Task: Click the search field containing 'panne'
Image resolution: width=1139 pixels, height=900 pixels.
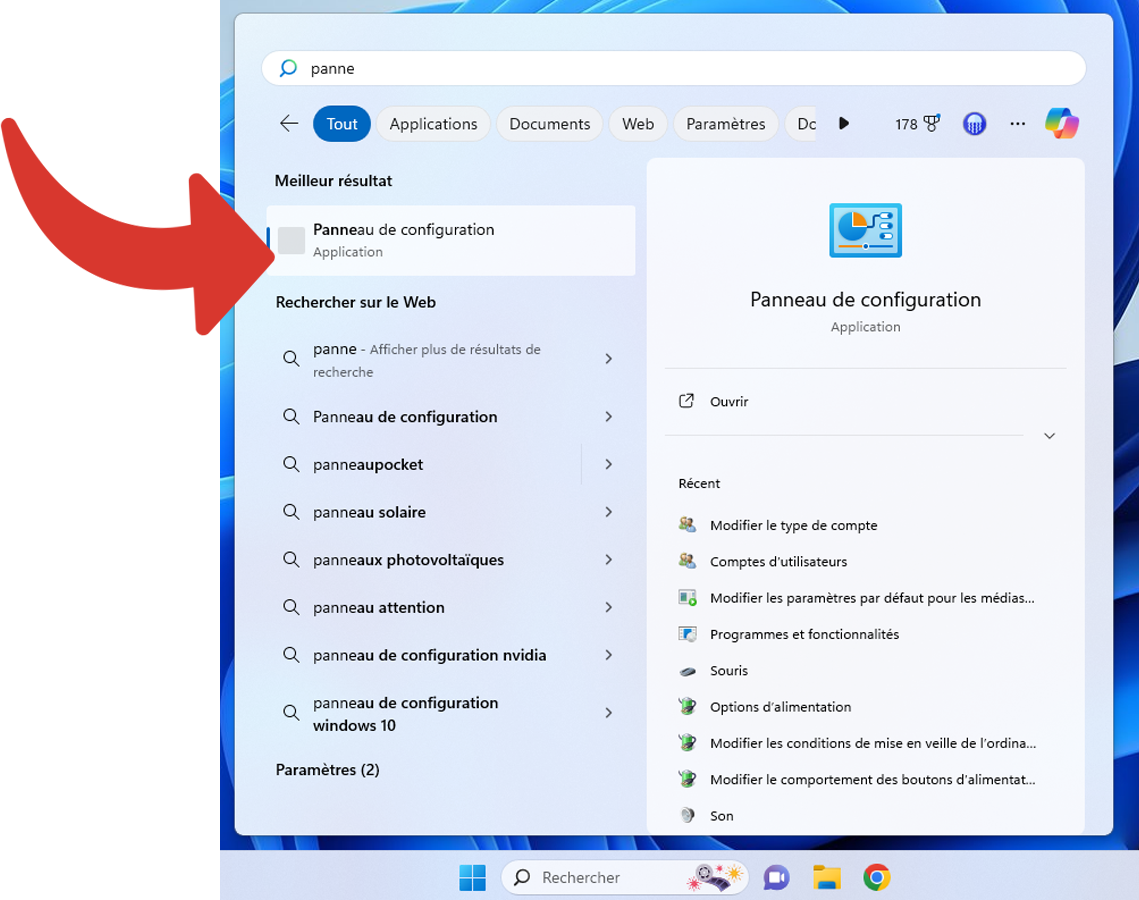Action: [x=673, y=68]
